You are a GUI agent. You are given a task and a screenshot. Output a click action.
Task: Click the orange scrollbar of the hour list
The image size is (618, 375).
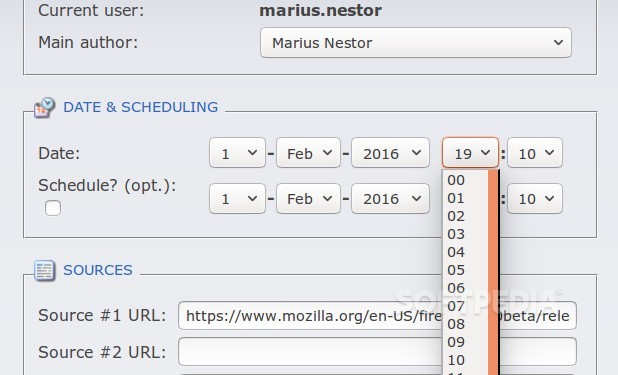pos(493,272)
